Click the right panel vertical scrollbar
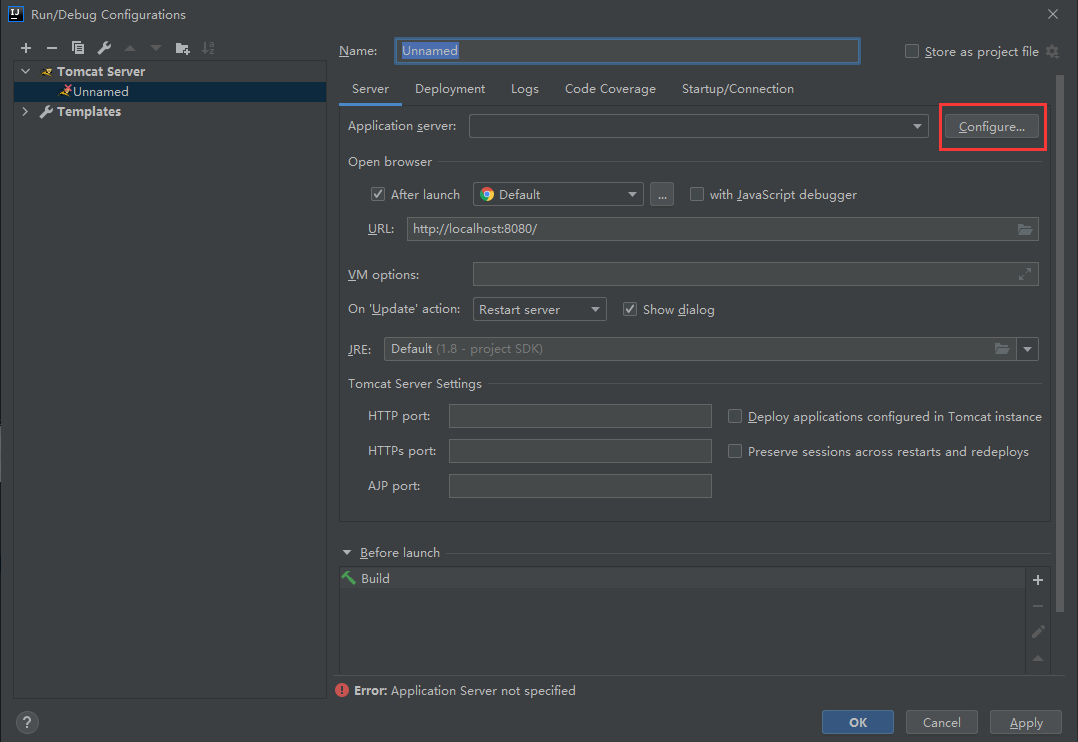The width and height of the screenshot is (1078, 742). (1059, 344)
